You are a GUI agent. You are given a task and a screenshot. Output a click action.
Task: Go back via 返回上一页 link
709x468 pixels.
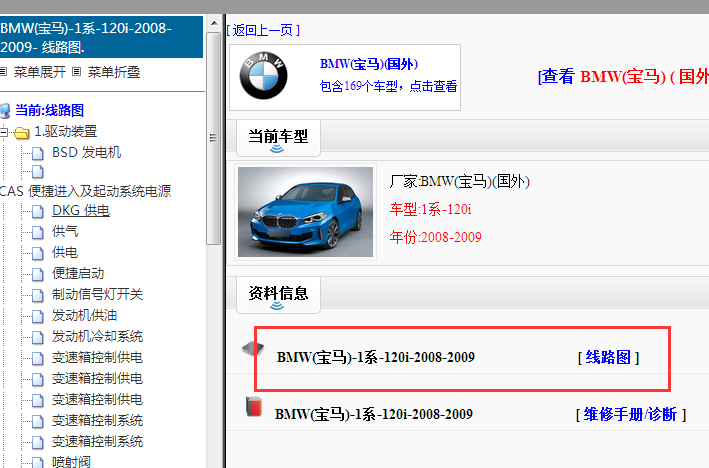tap(263, 30)
